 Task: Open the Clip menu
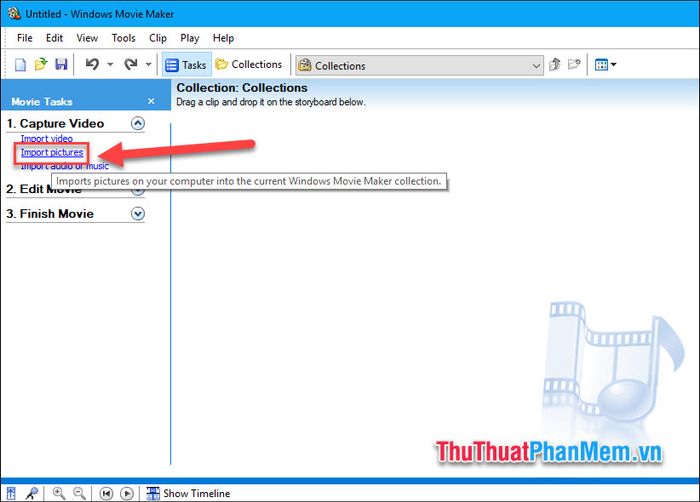pyautogui.click(x=158, y=38)
